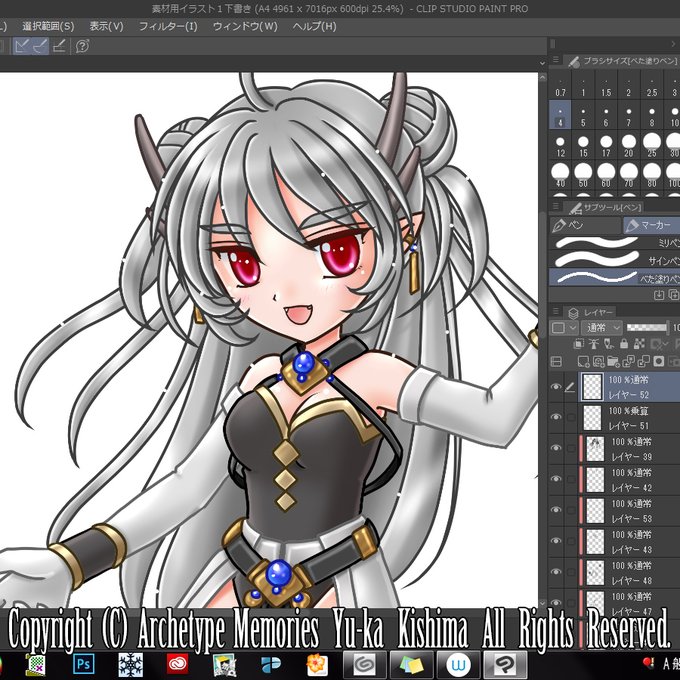Set as draft layer icon

[609, 344]
